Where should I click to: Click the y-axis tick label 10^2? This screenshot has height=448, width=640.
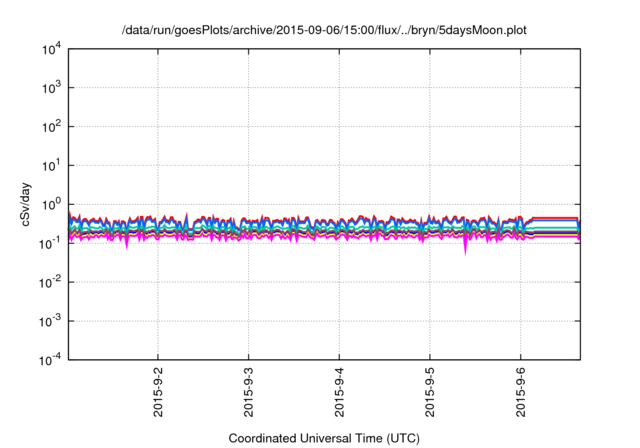pos(51,127)
